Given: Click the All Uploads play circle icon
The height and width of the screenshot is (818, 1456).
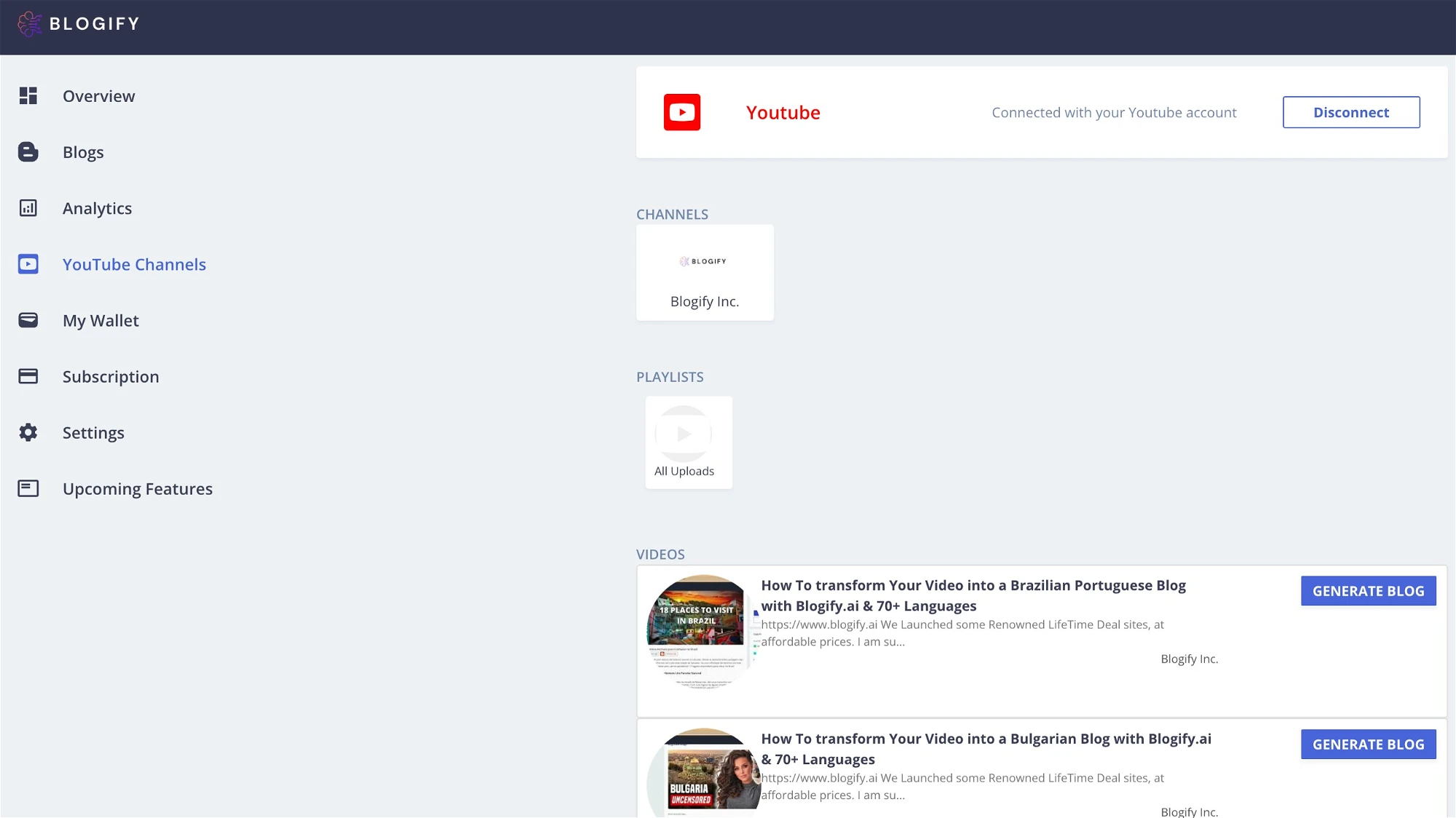Looking at the screenshot, I should point(684,434).
